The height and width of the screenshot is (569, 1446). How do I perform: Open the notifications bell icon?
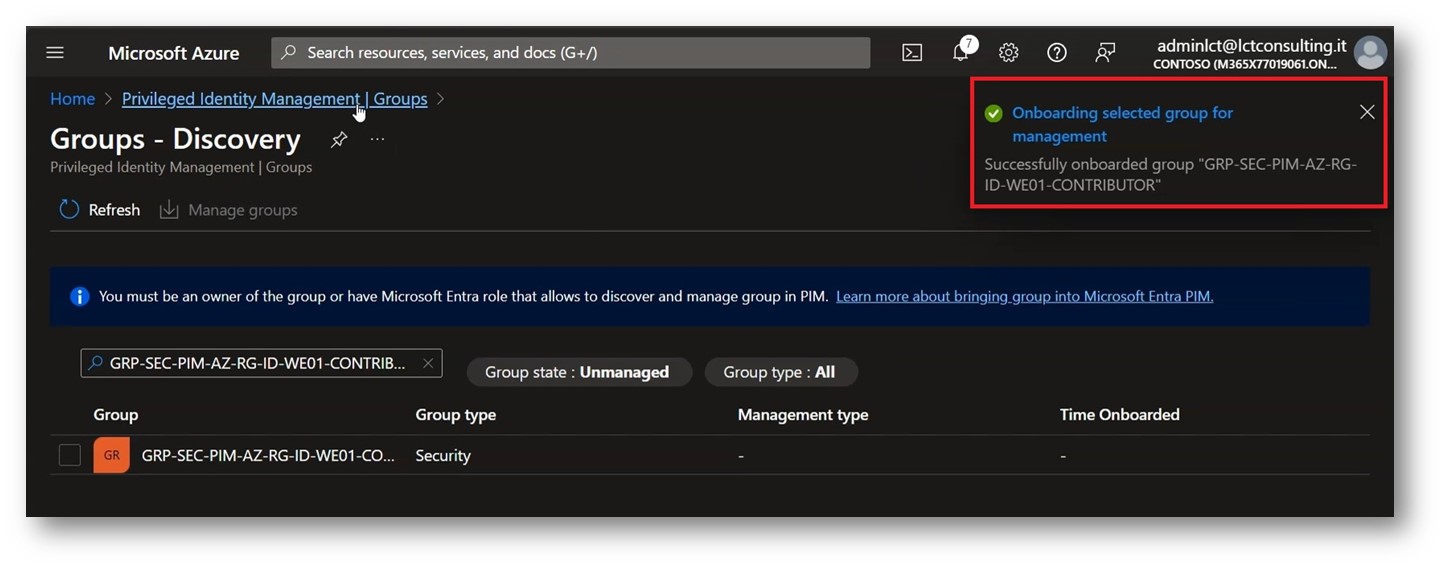[961, 53]
